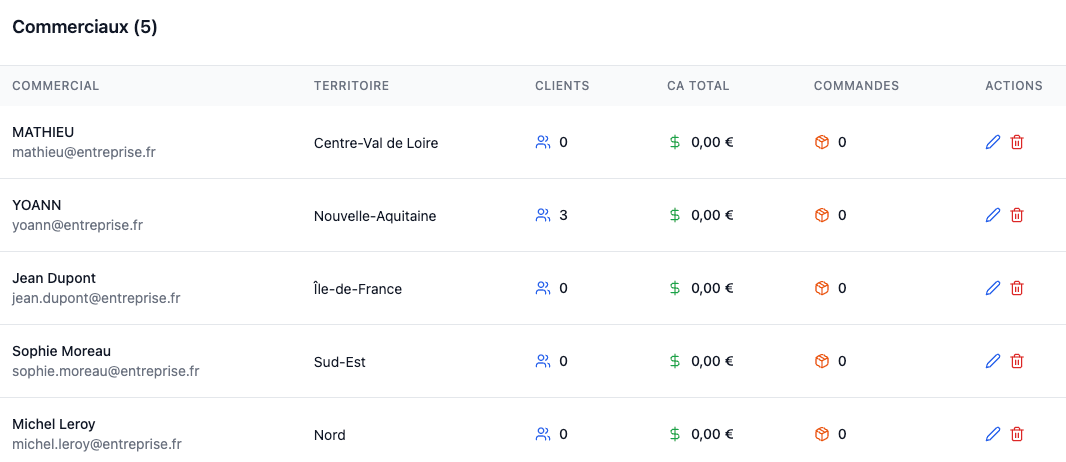Delete the Sophie Moreau row
This screenshot has height=462, width=1066.
click(x=1017, y=361)
